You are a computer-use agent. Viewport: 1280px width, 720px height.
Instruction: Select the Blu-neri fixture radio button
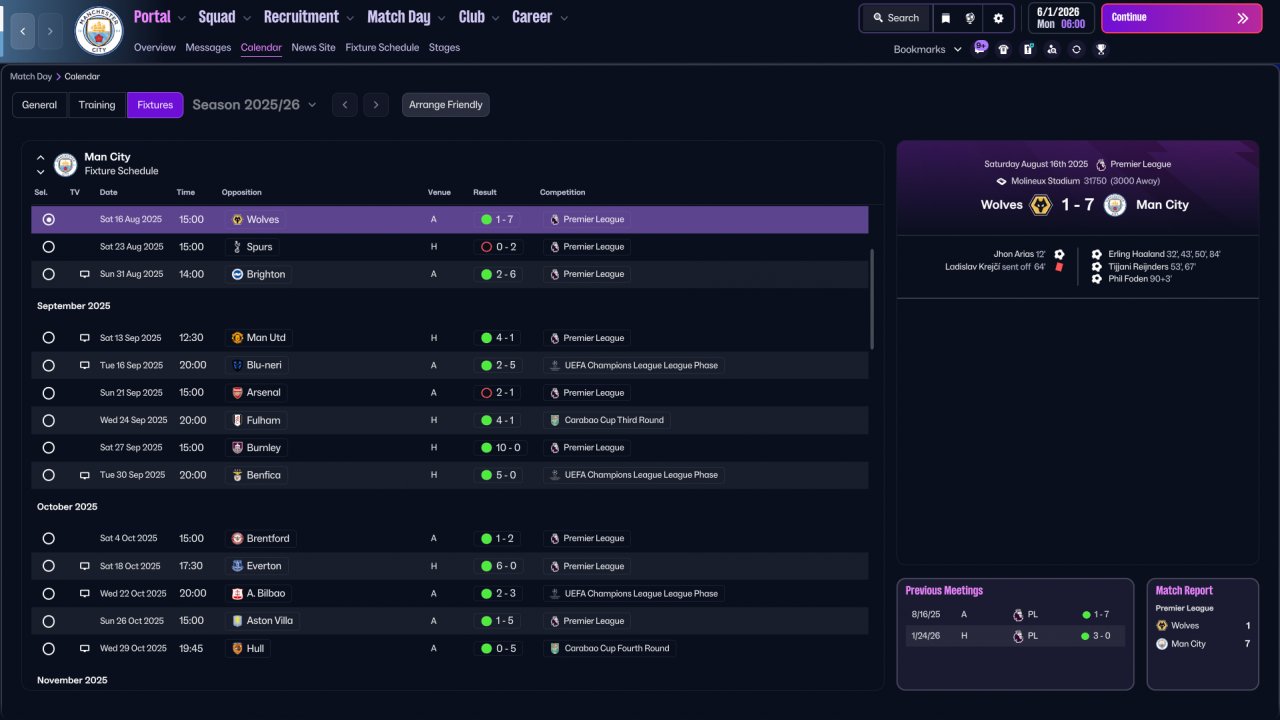click(48, 365)
